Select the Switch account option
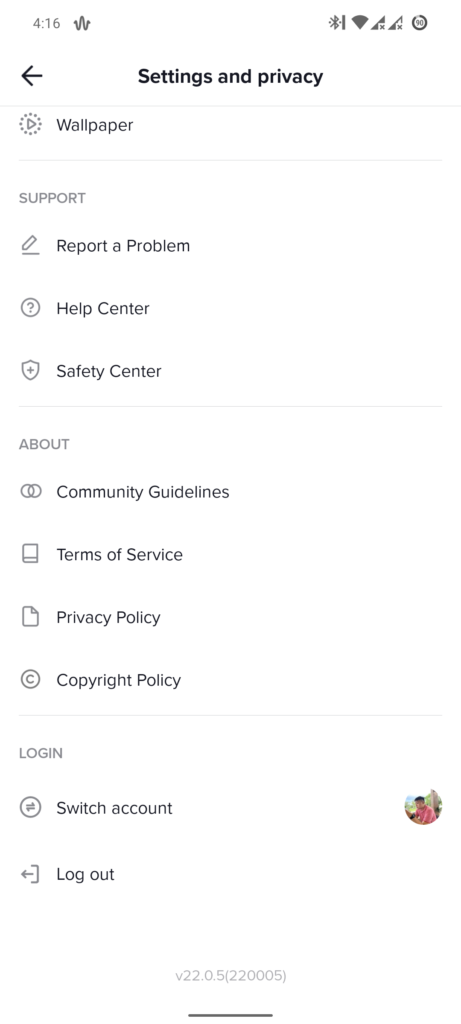461x1024 pixels. pyautogui.click(x=230, y=808)
